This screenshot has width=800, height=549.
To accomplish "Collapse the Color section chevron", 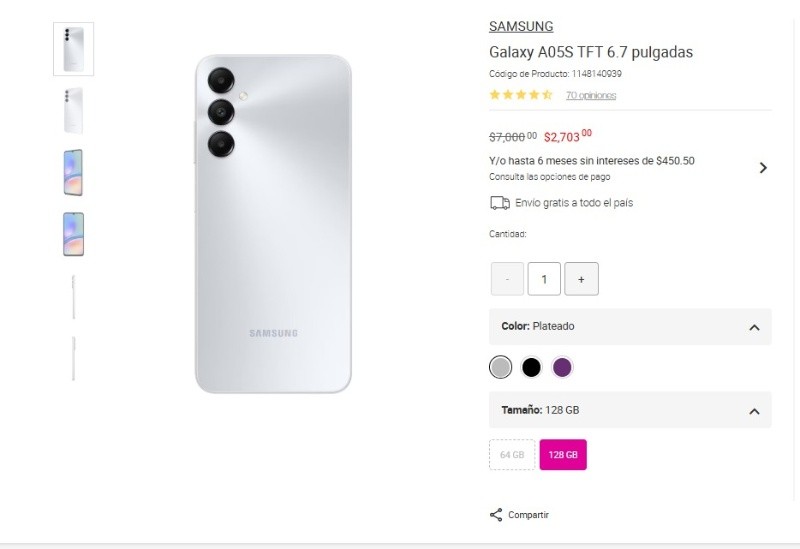I will pyautogui.click(x=755, y=327).
